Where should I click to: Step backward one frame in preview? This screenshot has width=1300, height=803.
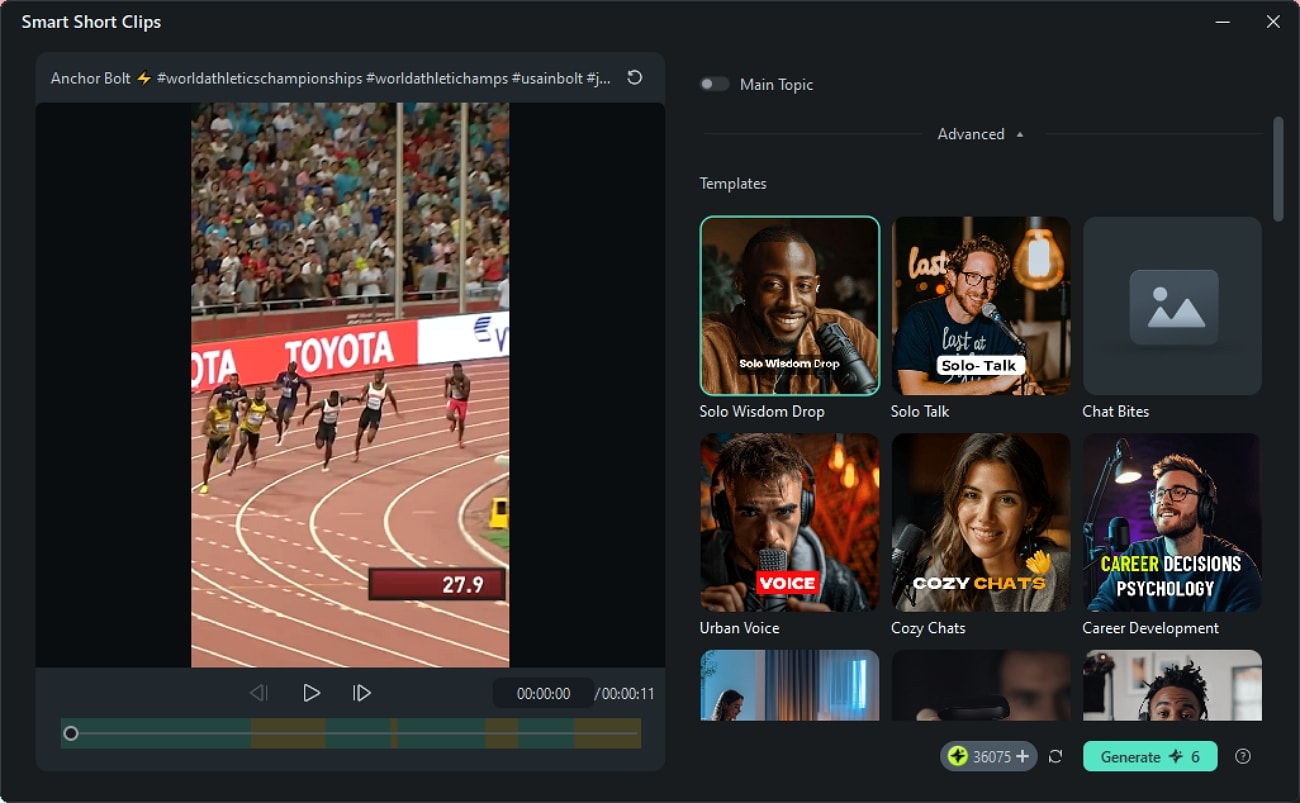tap(259, 692)
